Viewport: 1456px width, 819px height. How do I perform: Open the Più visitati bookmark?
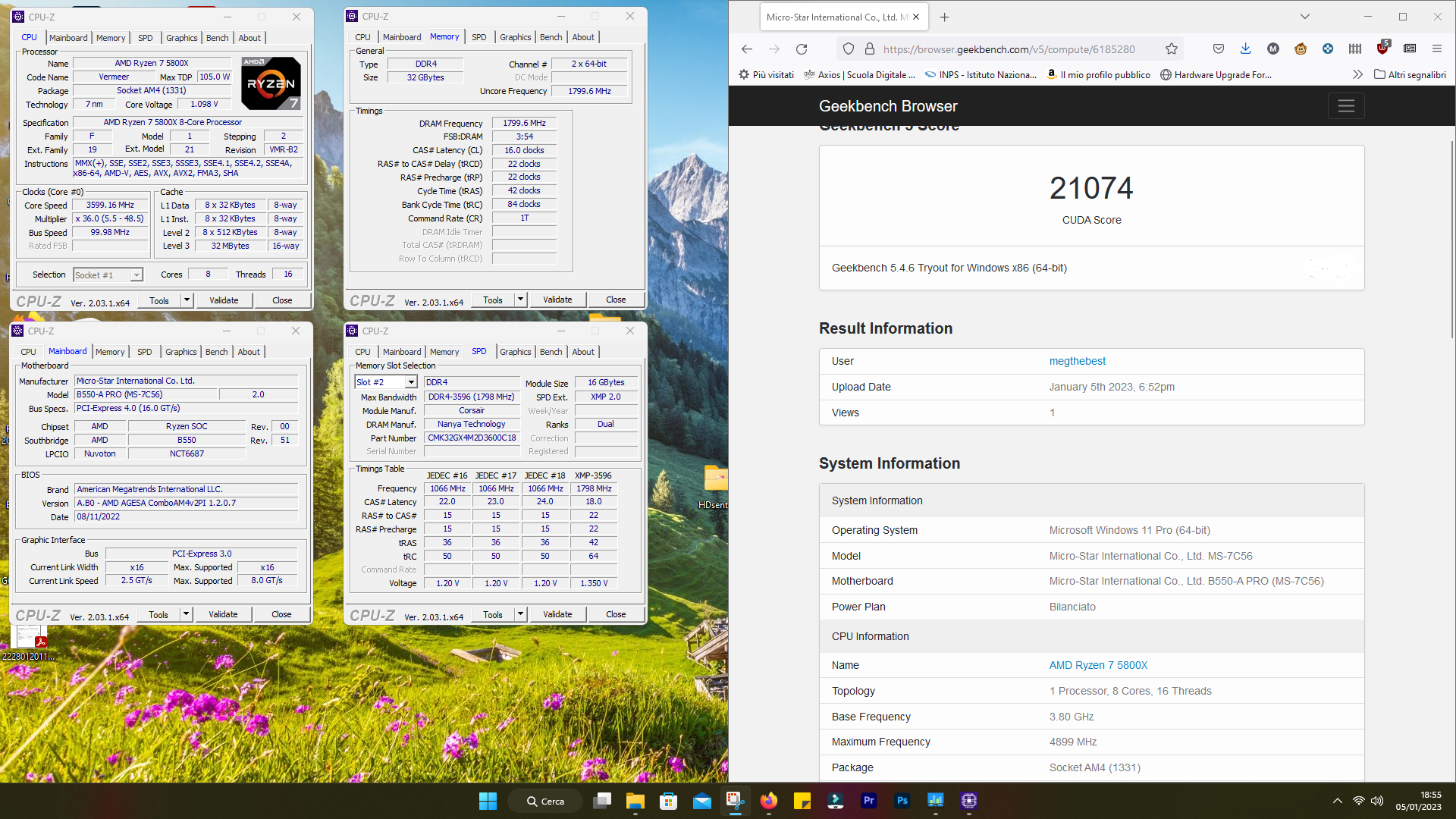click(767, 74)
